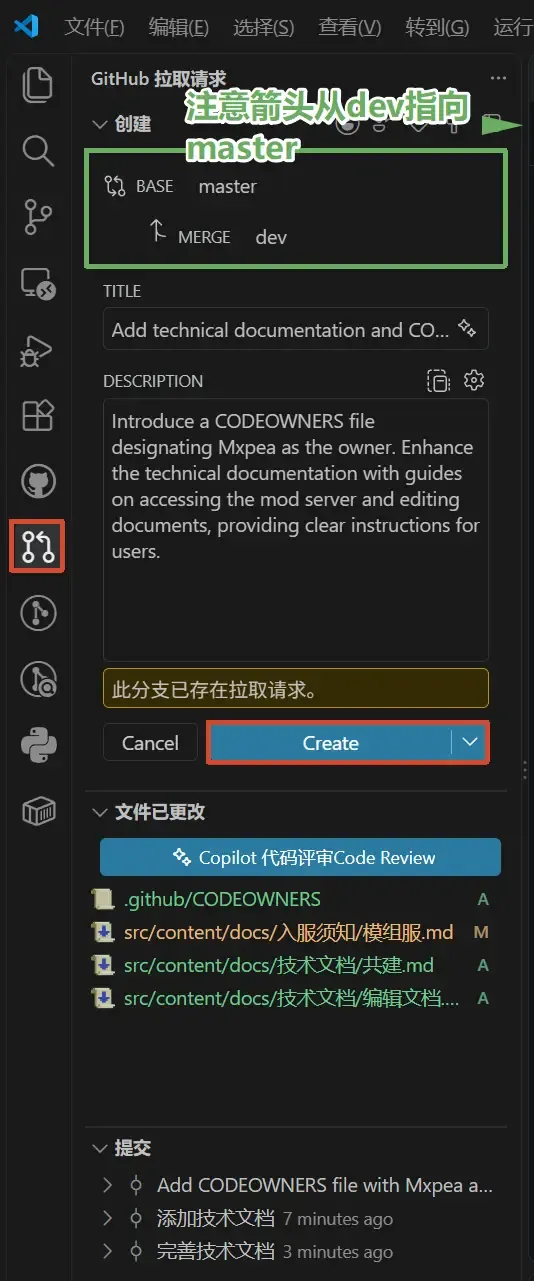Open the 编辑文档 changed file
This screenshot has height=1281, width=534.
[x=292, y=998]
